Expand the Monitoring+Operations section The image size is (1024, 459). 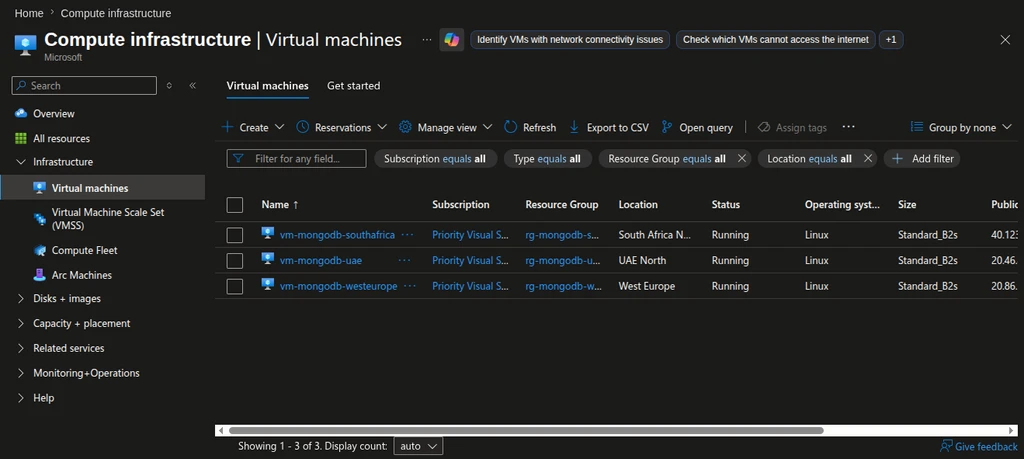pyautogui.click(x=21, y=373)
